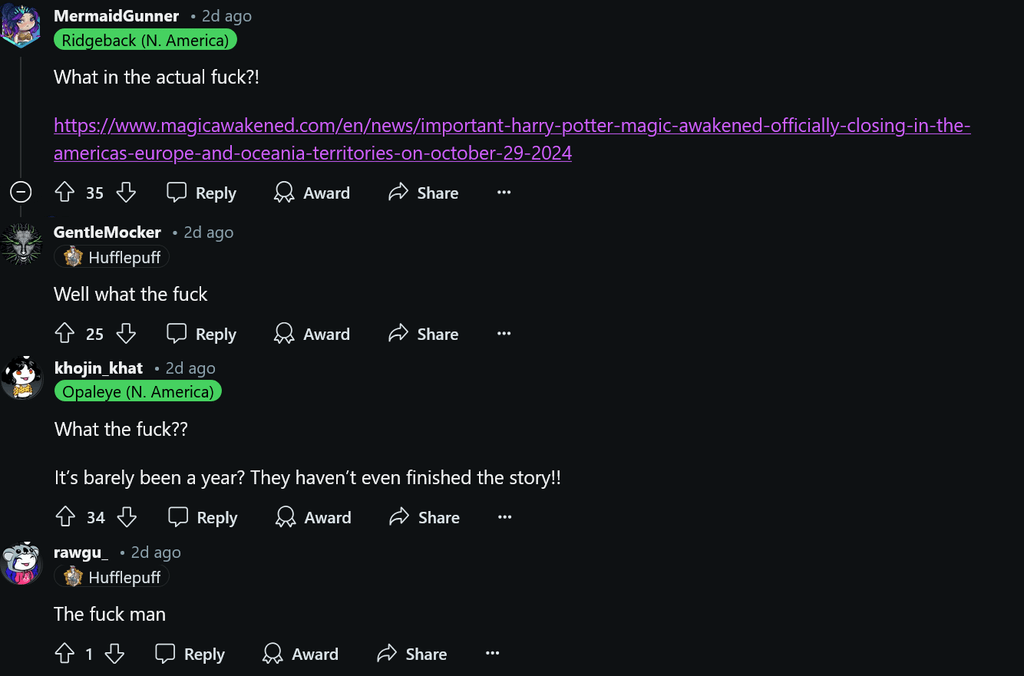This screenshot has width=1024, height=676.
Task: Open the overflow menu on MermaidGunner's comment
Action: tap(503, 192)
